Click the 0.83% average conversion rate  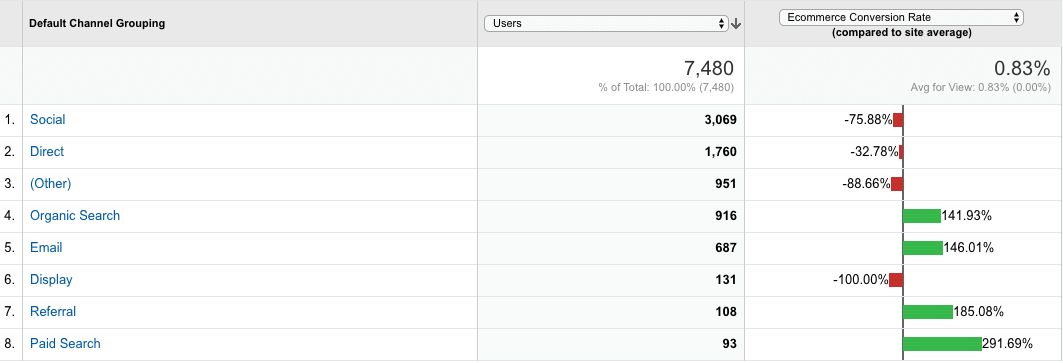[x=1022, y=68]
